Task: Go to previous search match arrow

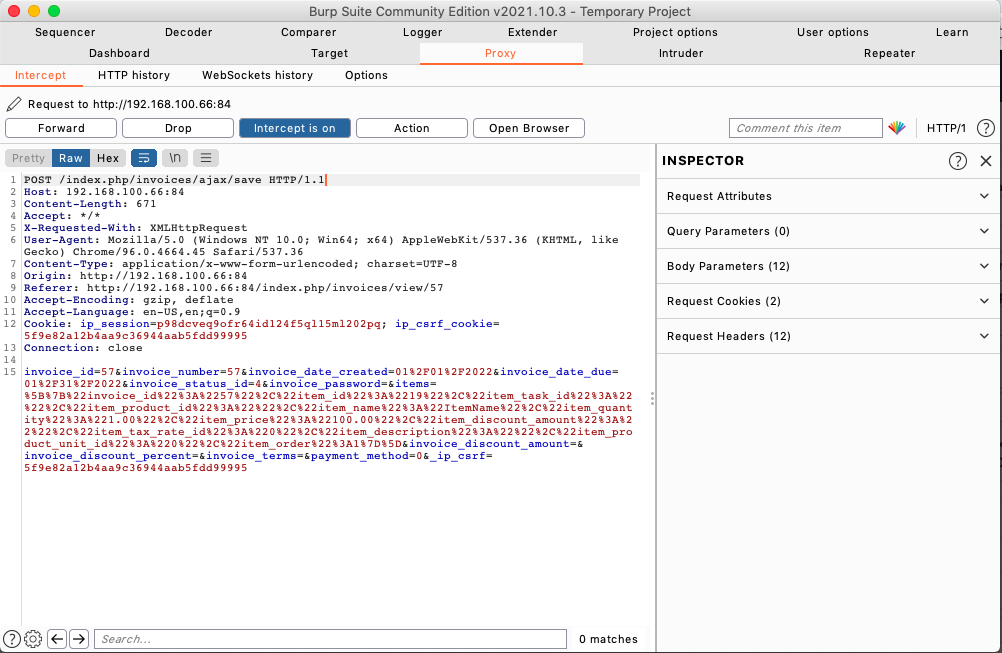Action: [57, 639]
